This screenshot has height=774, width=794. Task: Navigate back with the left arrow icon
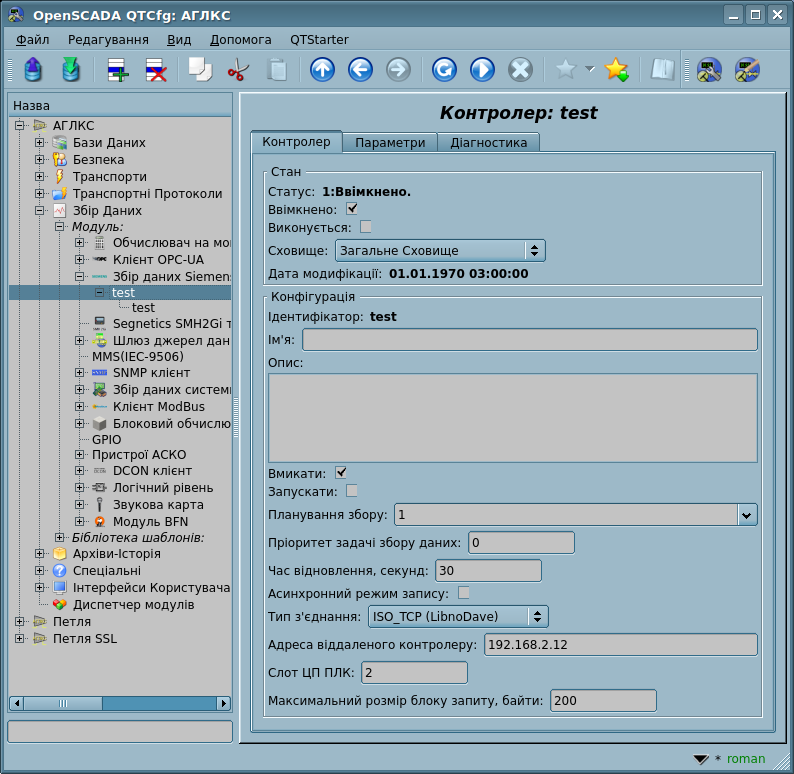pyautogui.click(x=360, y=70)
